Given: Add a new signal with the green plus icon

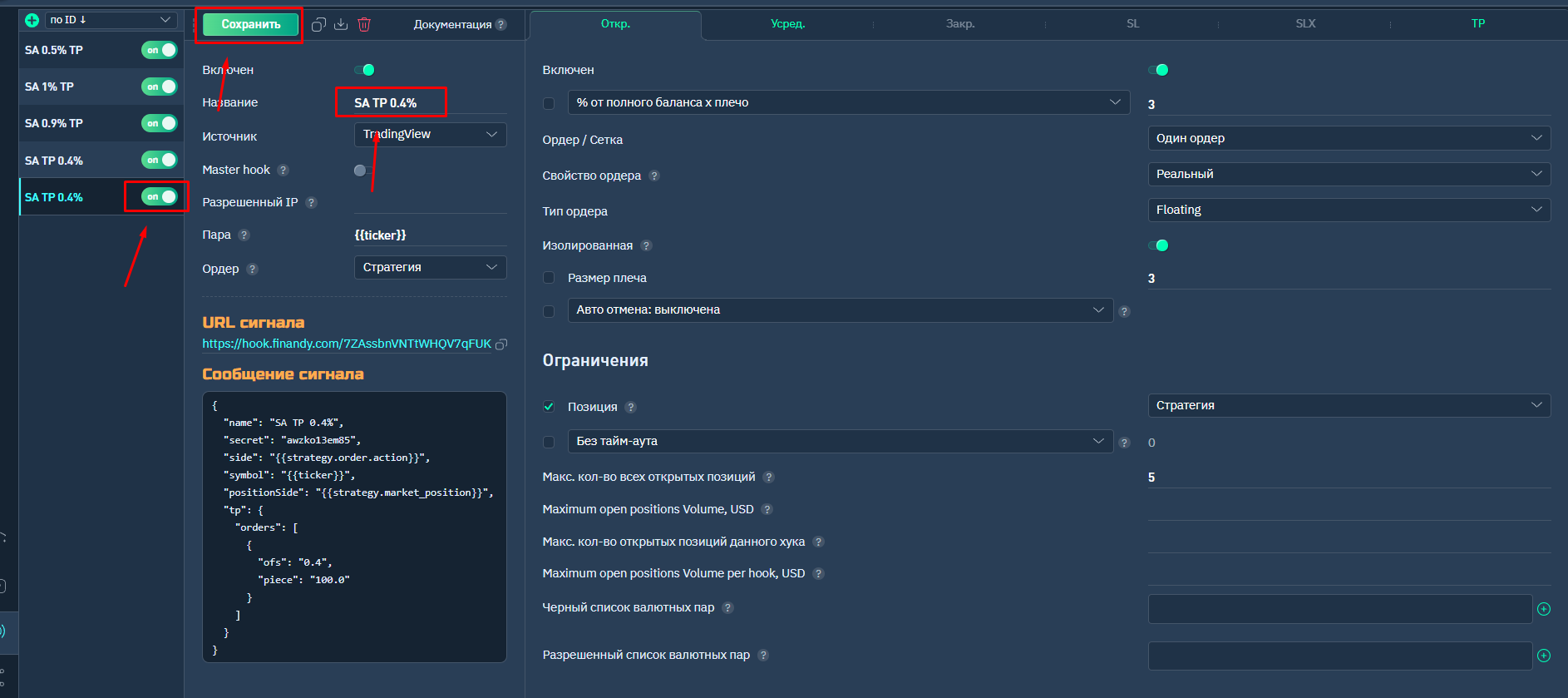Looking at the screenshot, I should pos(32,20).
